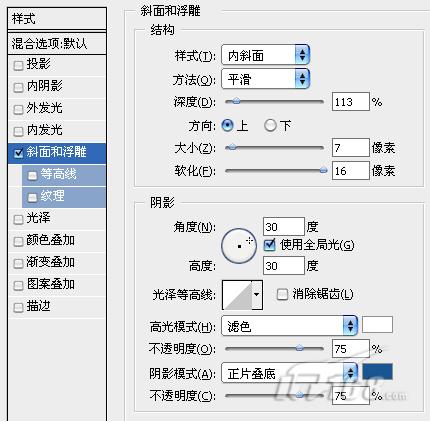430x421 pixels.
Task: Click the white highlight color swatch
Action: pyautogui.click(x=377, y=324)
